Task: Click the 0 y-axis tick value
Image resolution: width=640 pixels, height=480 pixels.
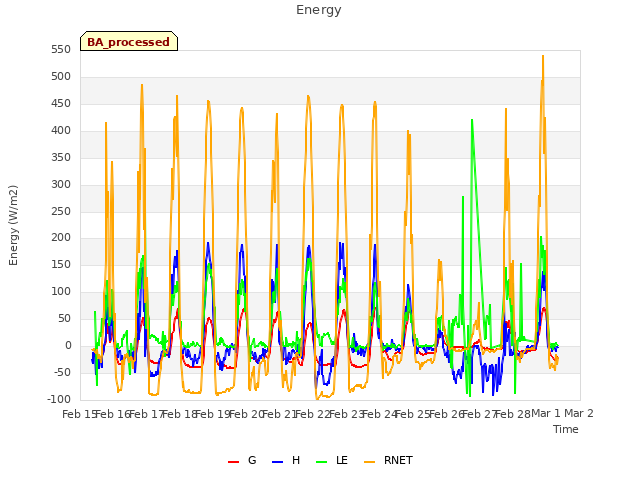Action: tap(68, 346)
